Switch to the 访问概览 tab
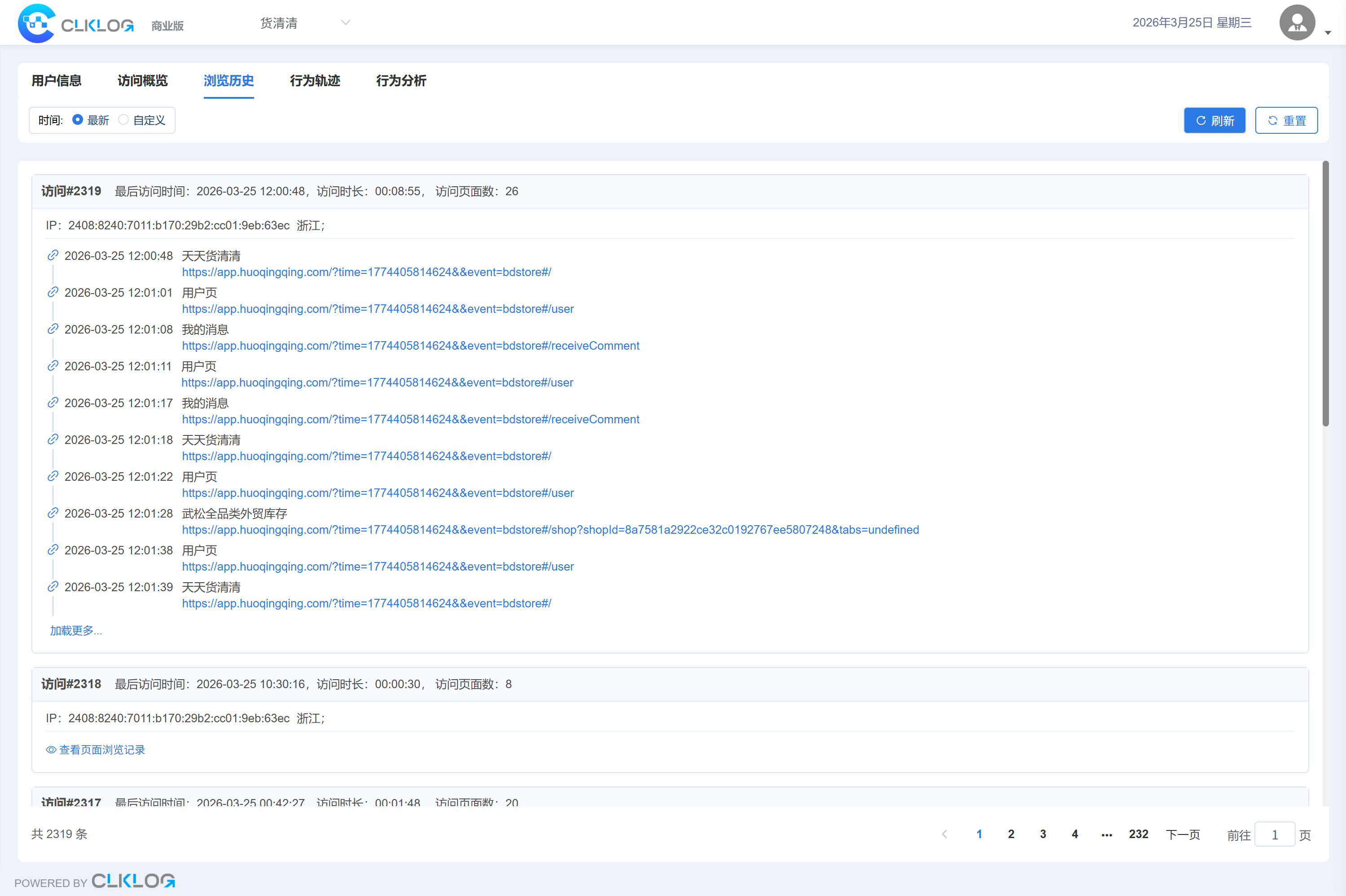Screen dimensions: 1346x896 [142, 80]
